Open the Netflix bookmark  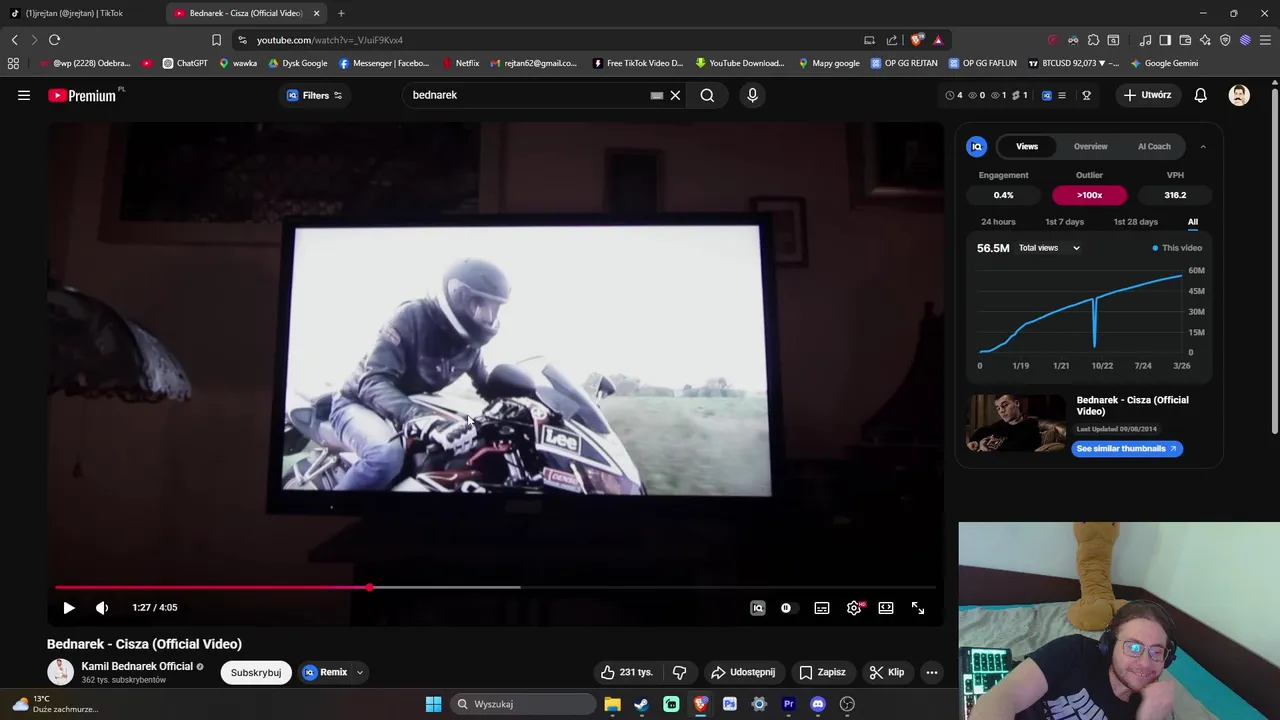(x=462, y=63)
